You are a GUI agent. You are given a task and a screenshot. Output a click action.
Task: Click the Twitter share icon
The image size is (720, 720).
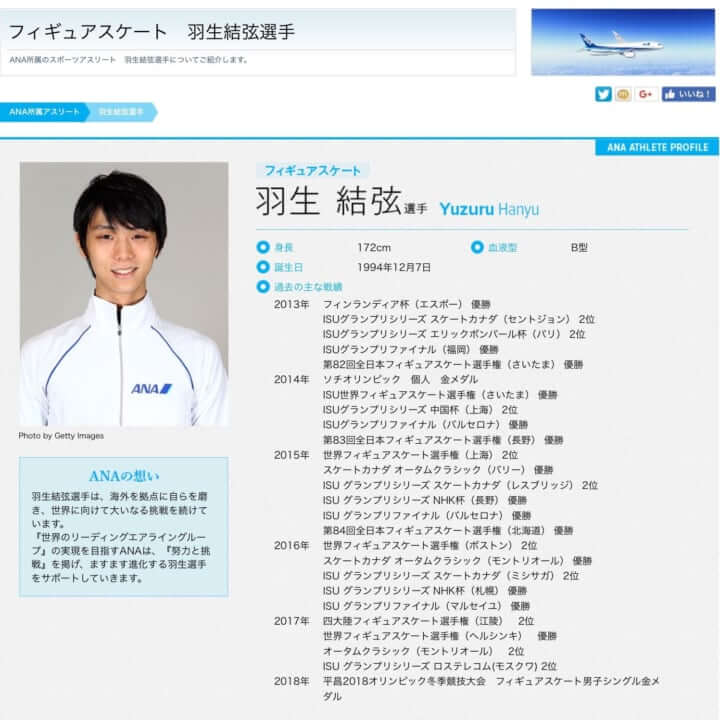pyautogui.click(x=603, y=94)
